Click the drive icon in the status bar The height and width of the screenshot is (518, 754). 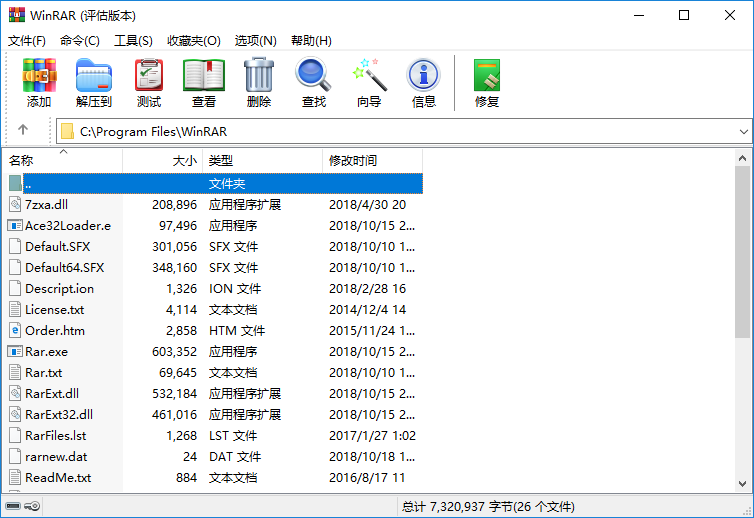13,506
